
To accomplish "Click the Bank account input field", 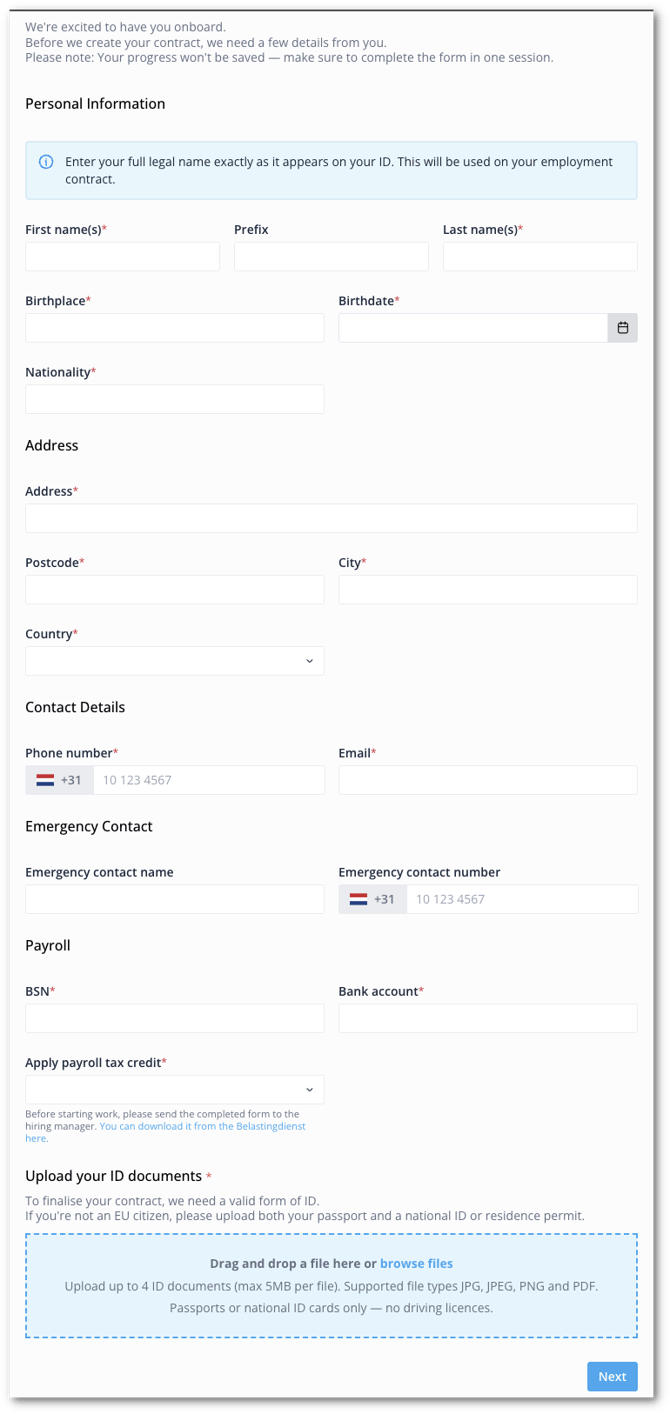I will pos(487,1018).
